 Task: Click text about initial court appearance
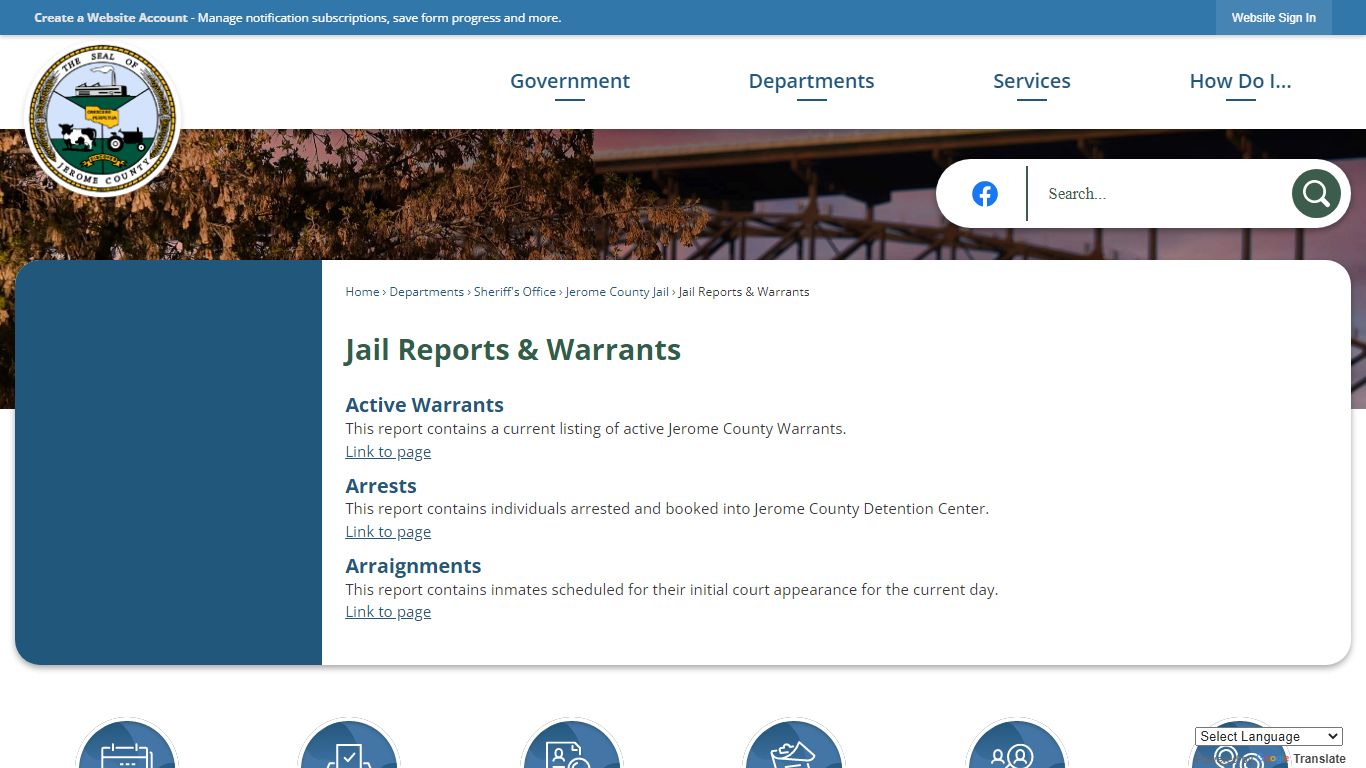coord(672,590)
